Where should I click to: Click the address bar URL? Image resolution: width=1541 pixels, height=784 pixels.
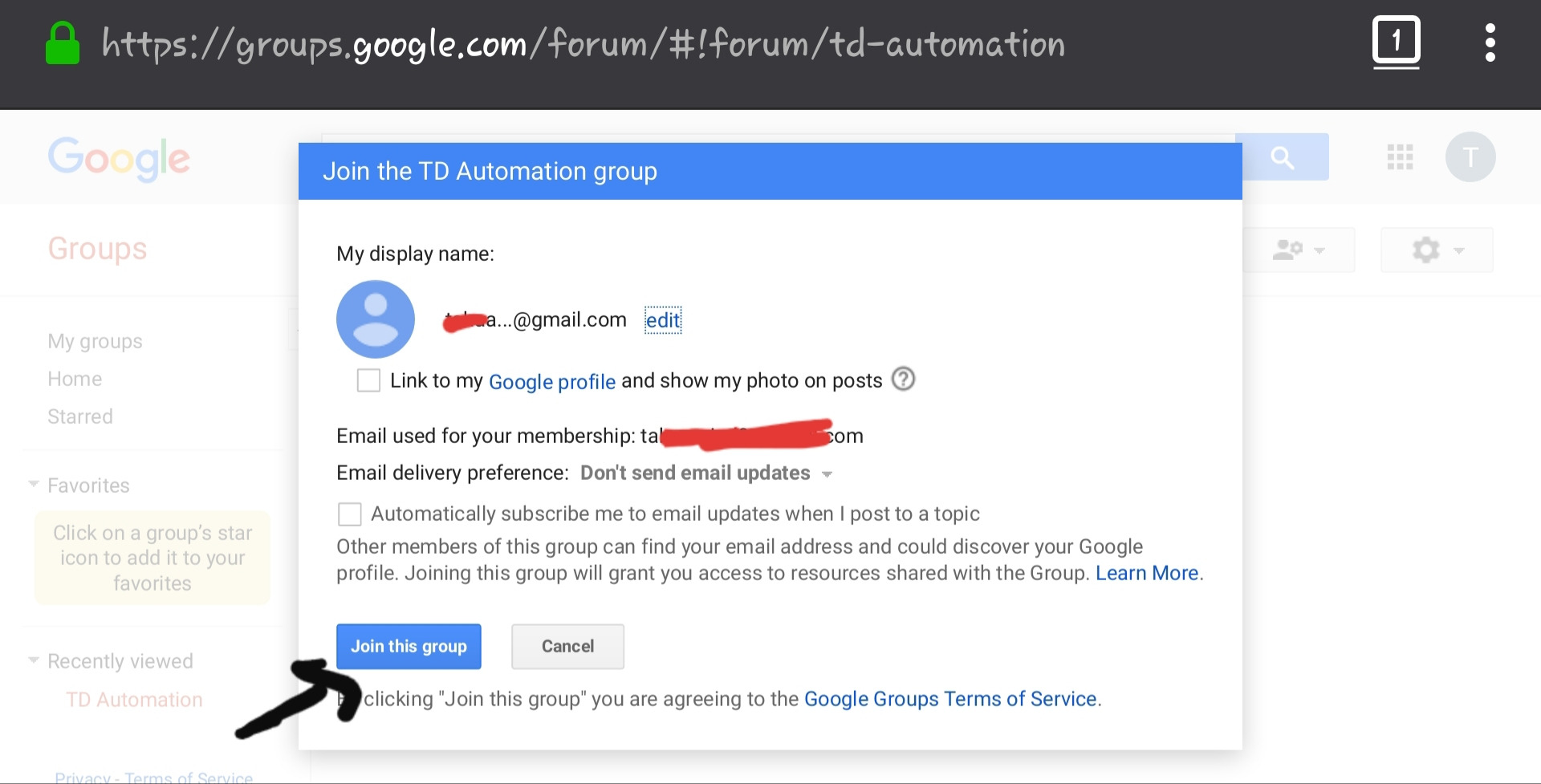point(583,44)
